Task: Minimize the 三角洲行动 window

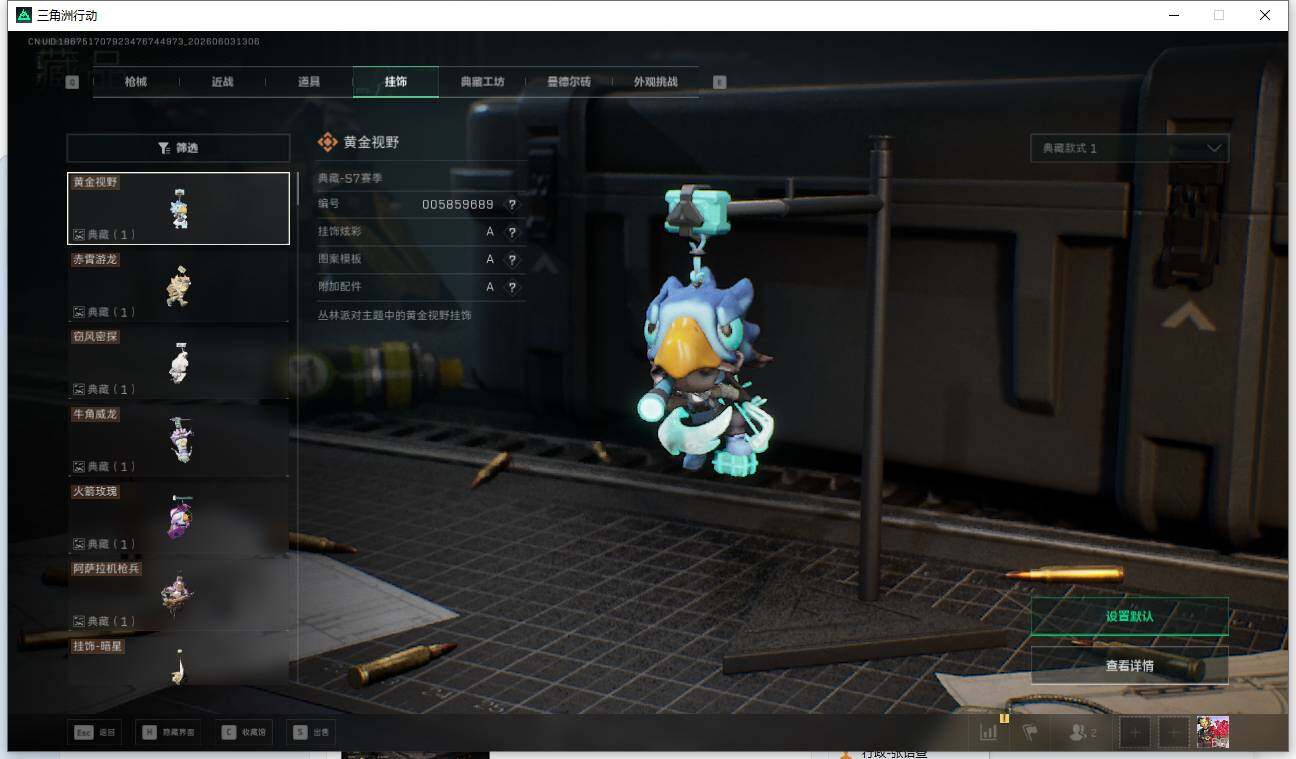Action: [x=1173, y=15]
